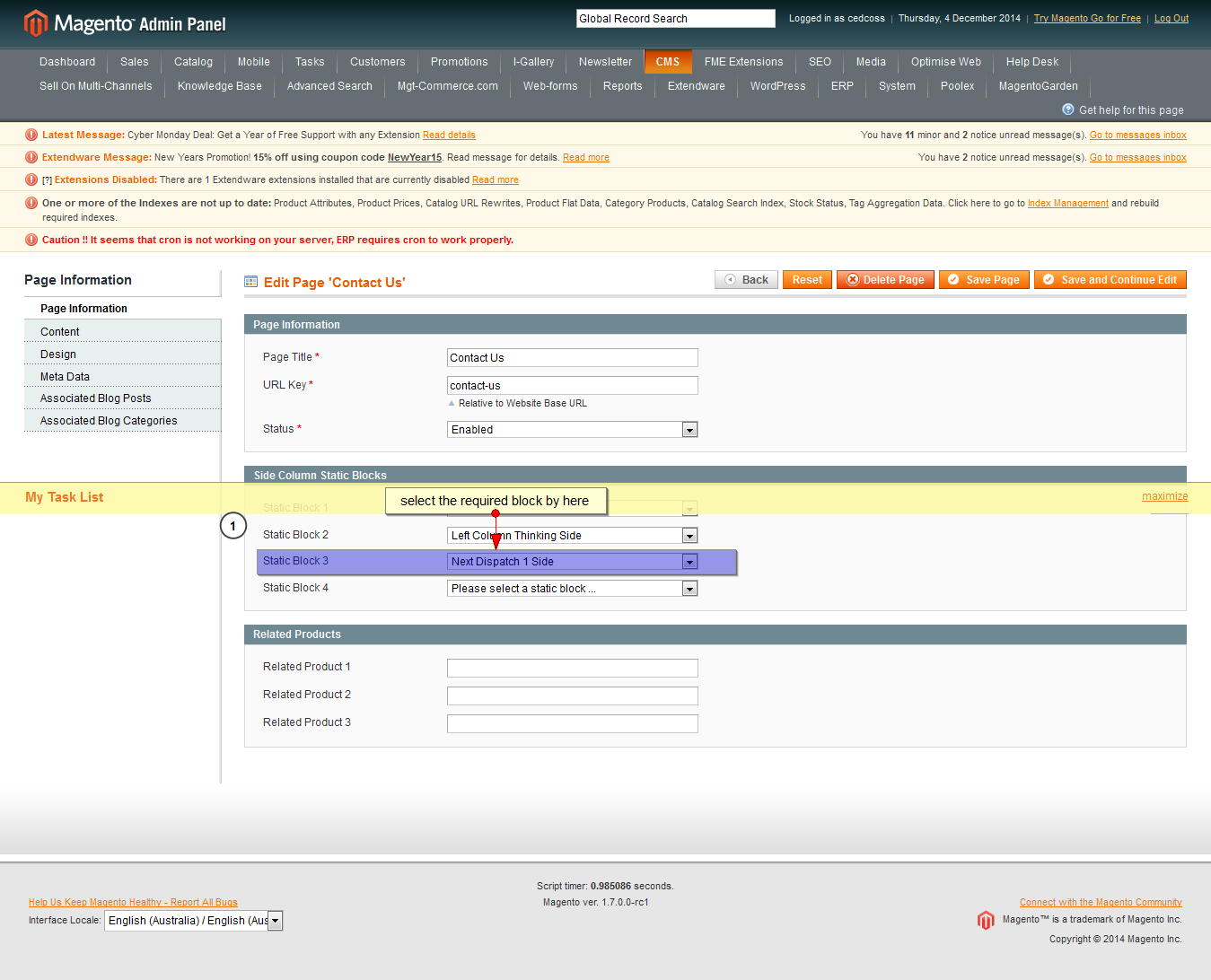Select the Design tab in the sidebar
Screen dimensions: 1211x980
click(x=58, y=354)
